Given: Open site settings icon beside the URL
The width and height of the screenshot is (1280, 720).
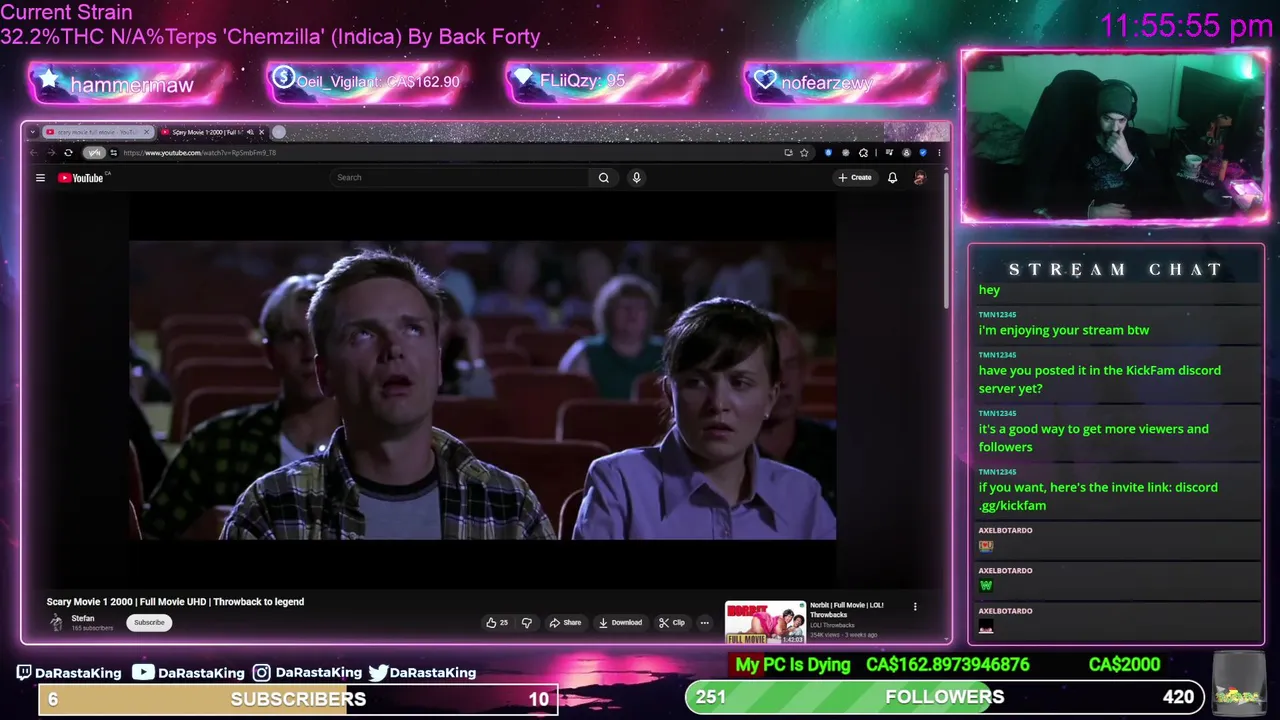Looking at the screenshot, I should (x=114, y=153).
